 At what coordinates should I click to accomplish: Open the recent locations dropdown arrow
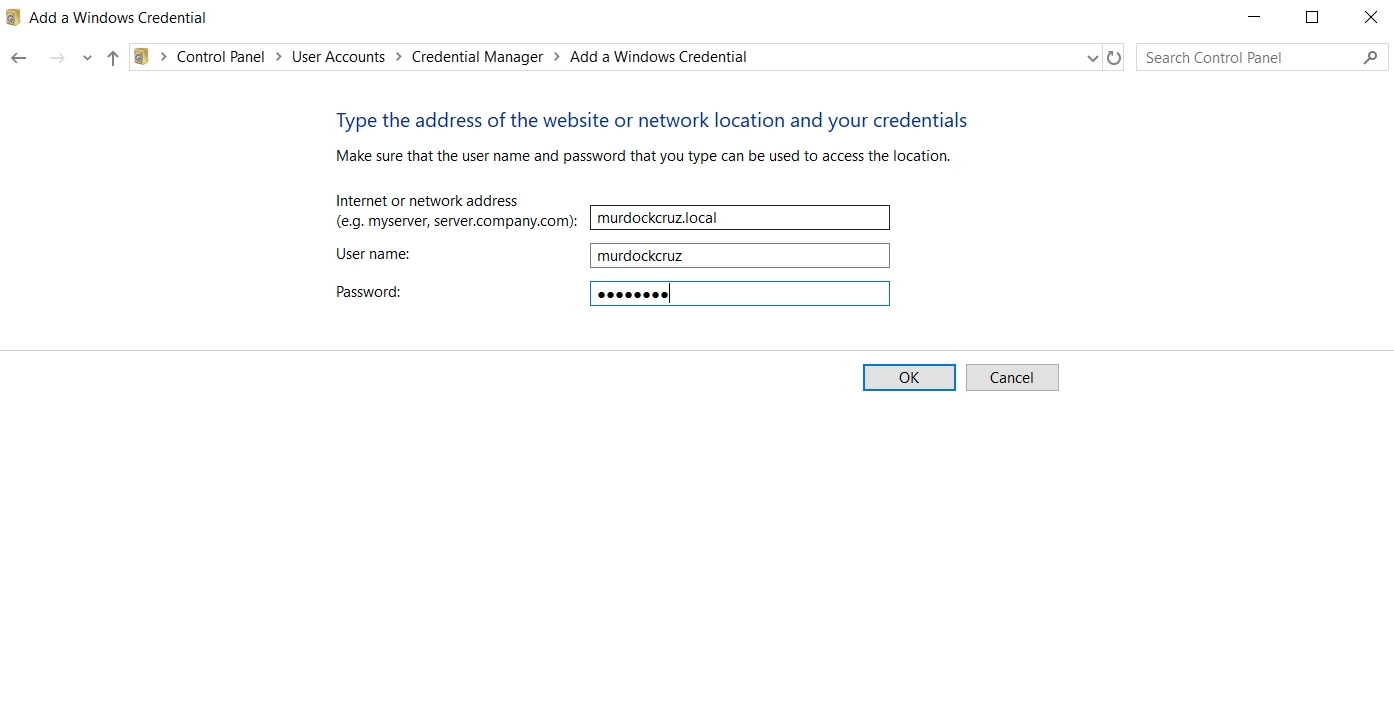pyautogui.click(x=86, y=57)
